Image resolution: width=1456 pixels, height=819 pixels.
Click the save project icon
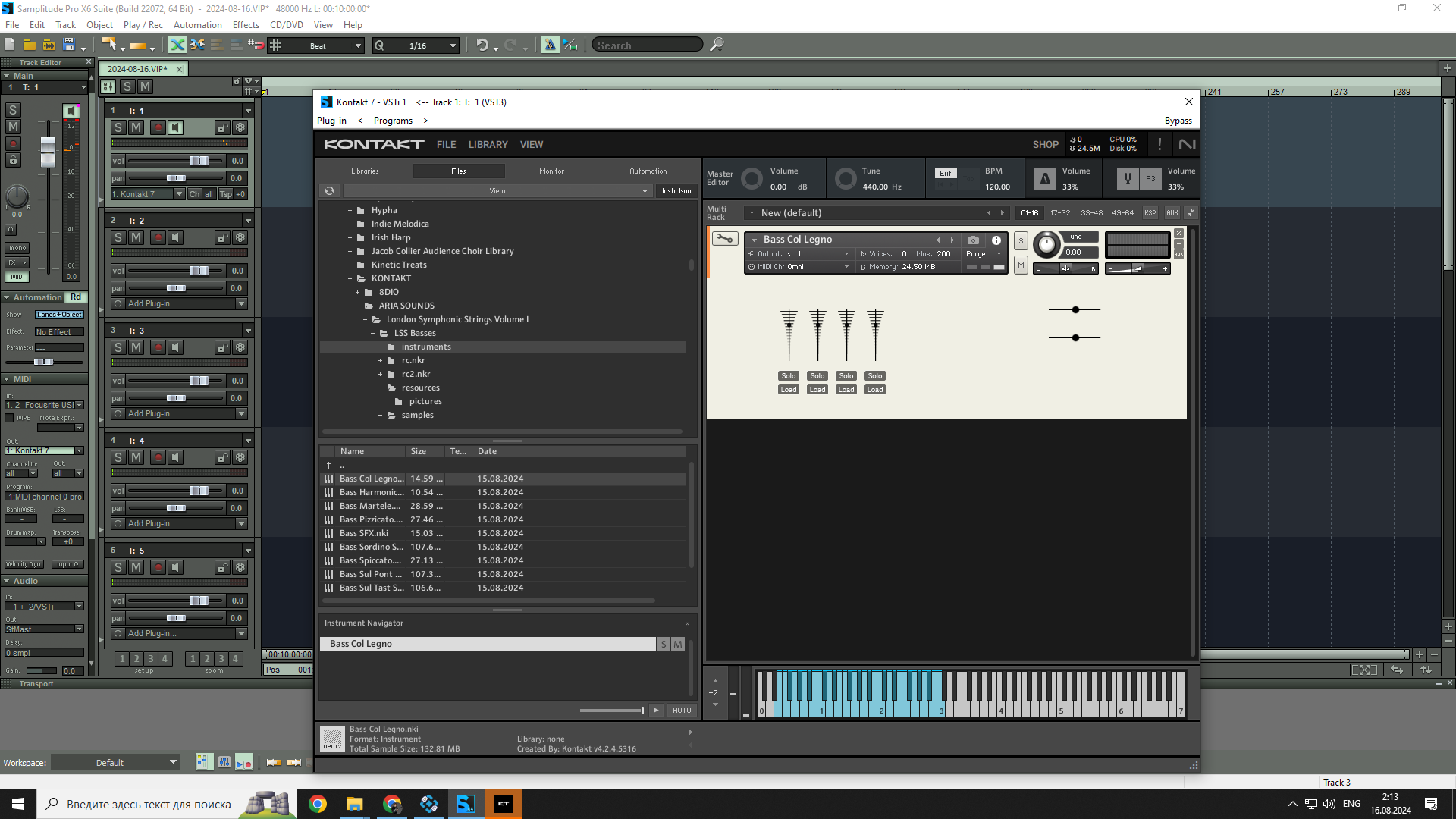click(69, 45)
